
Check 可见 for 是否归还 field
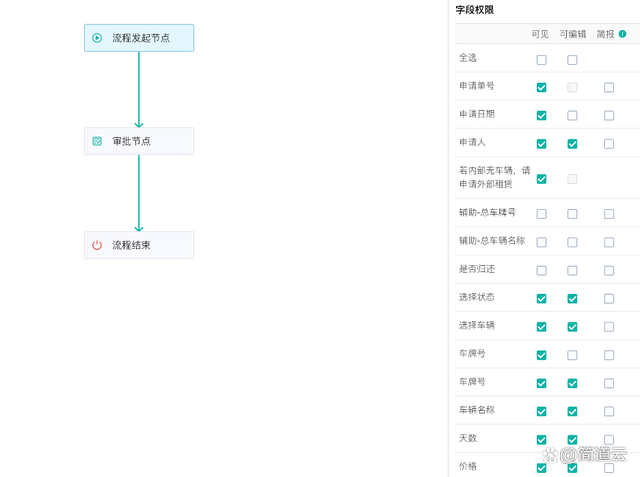pyautogui.click(x=541, y=270)
